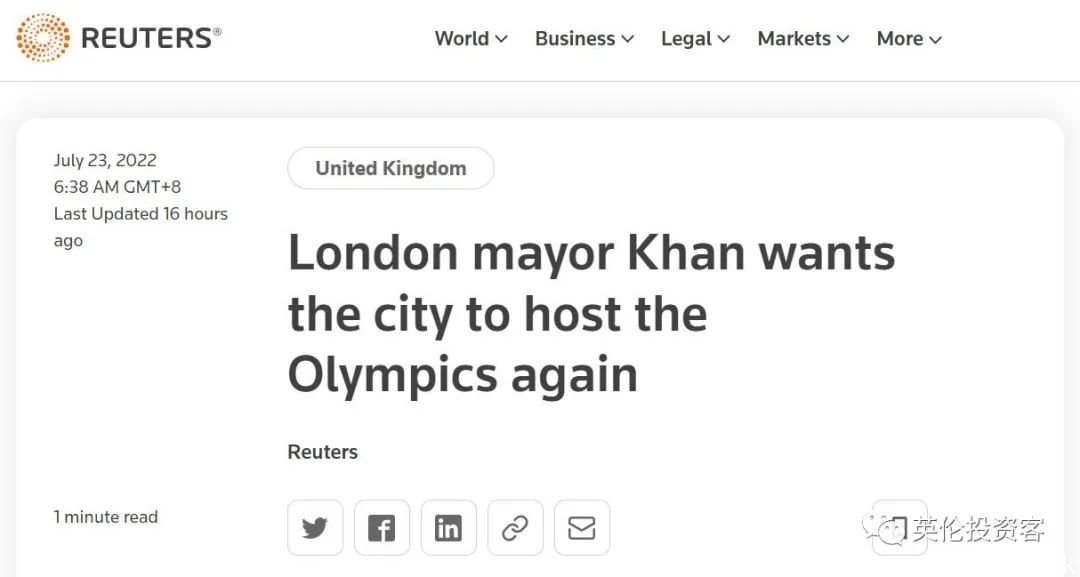Copy article link icon

coord(515,528)
